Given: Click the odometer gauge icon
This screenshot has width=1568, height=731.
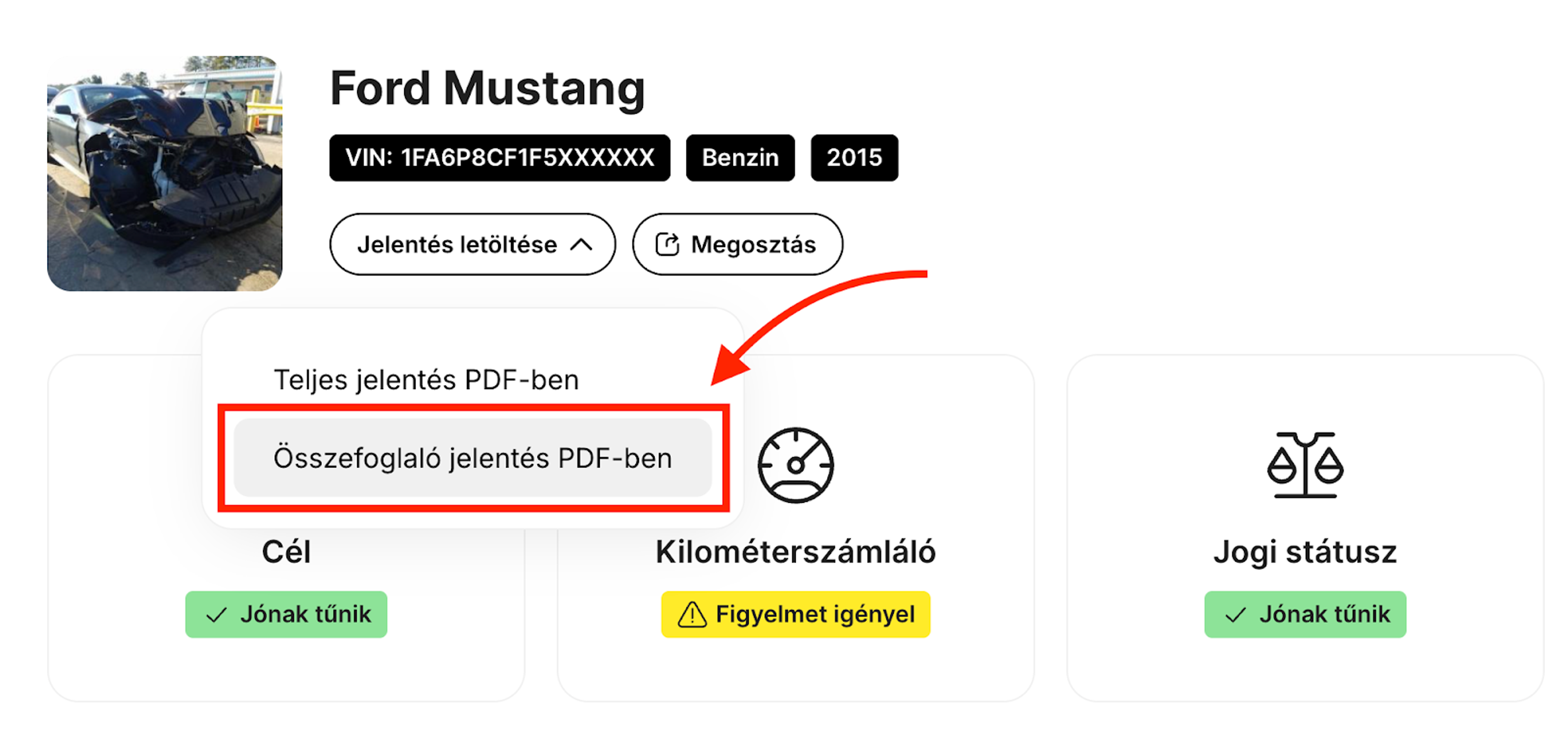Looking at the screenshot, I should point(795,465).
